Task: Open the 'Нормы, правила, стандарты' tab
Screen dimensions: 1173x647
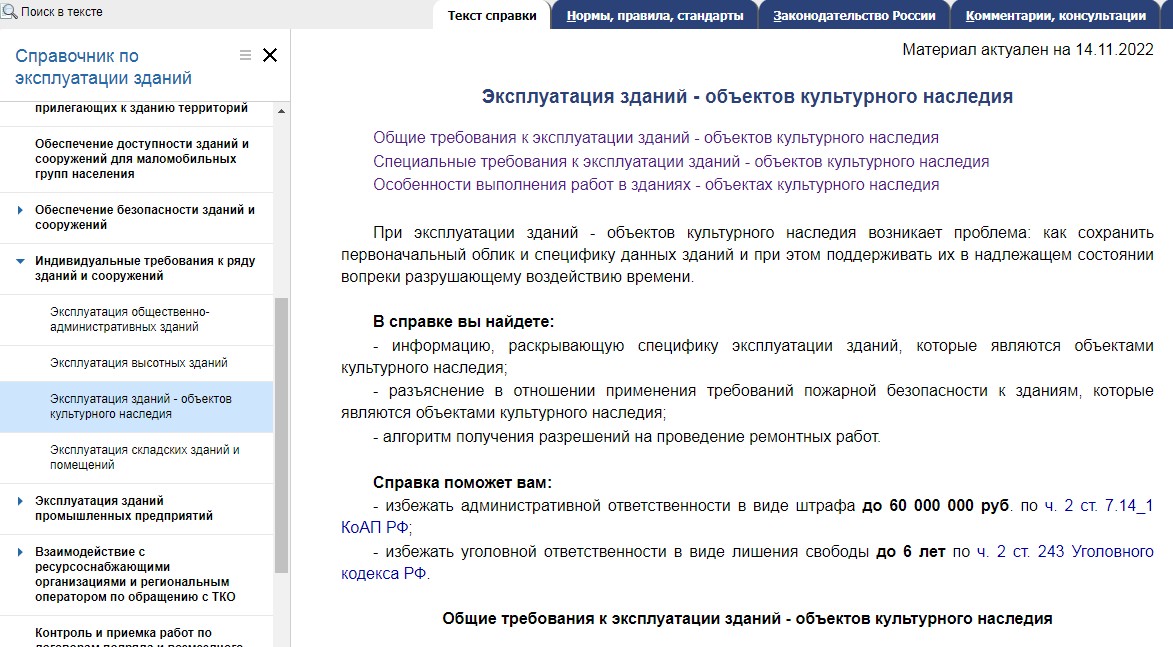Action: tap(655, 16)
